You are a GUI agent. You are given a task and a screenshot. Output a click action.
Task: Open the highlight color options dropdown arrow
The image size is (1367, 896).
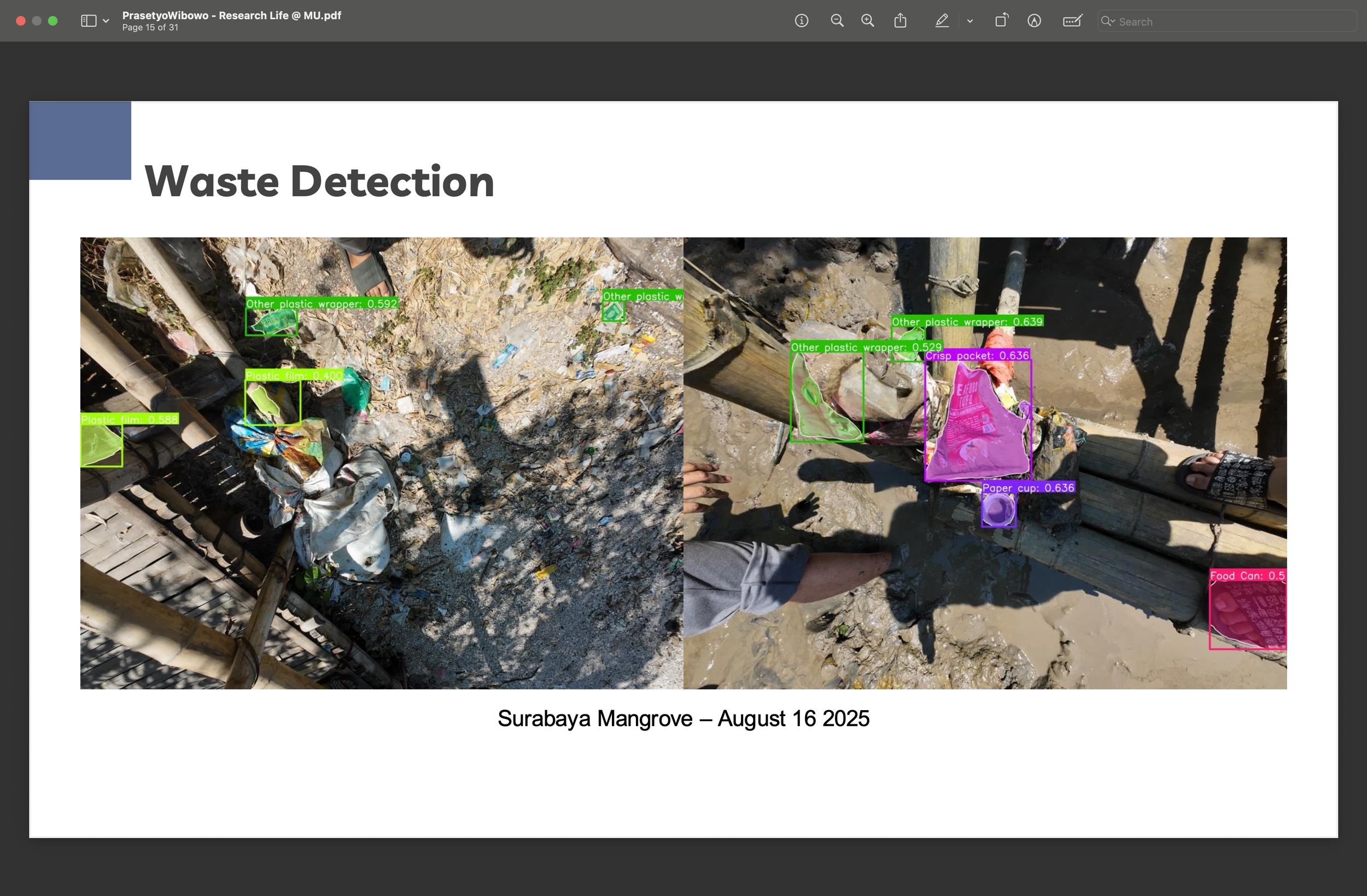coord(969,21)
